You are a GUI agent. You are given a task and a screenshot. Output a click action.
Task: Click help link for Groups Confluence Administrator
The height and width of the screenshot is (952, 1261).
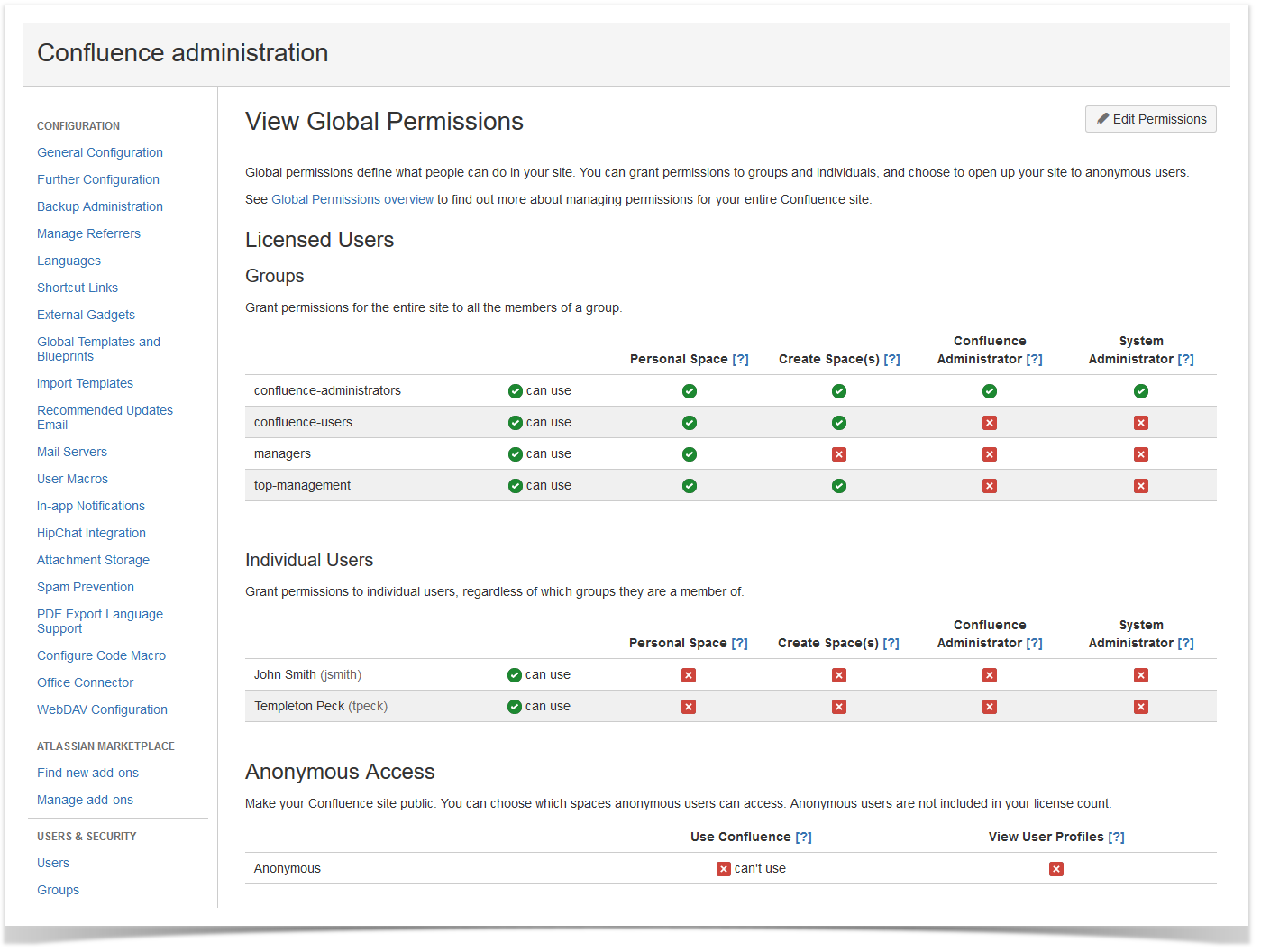point(1034,359)
